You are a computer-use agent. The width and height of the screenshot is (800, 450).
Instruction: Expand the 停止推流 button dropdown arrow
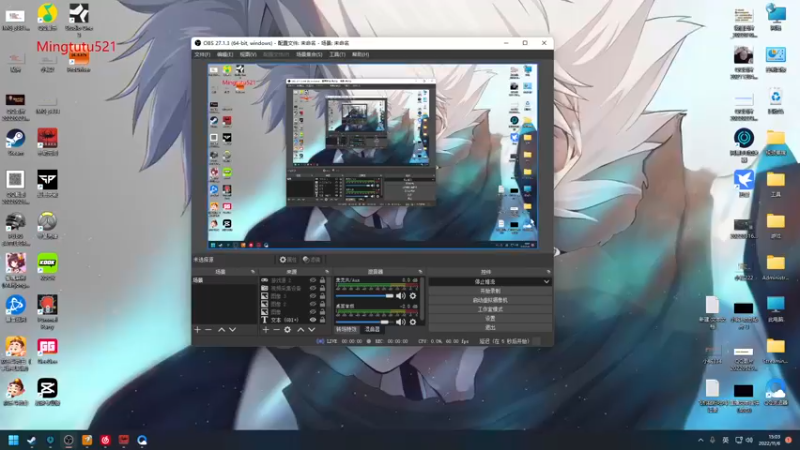coord(546,282)
